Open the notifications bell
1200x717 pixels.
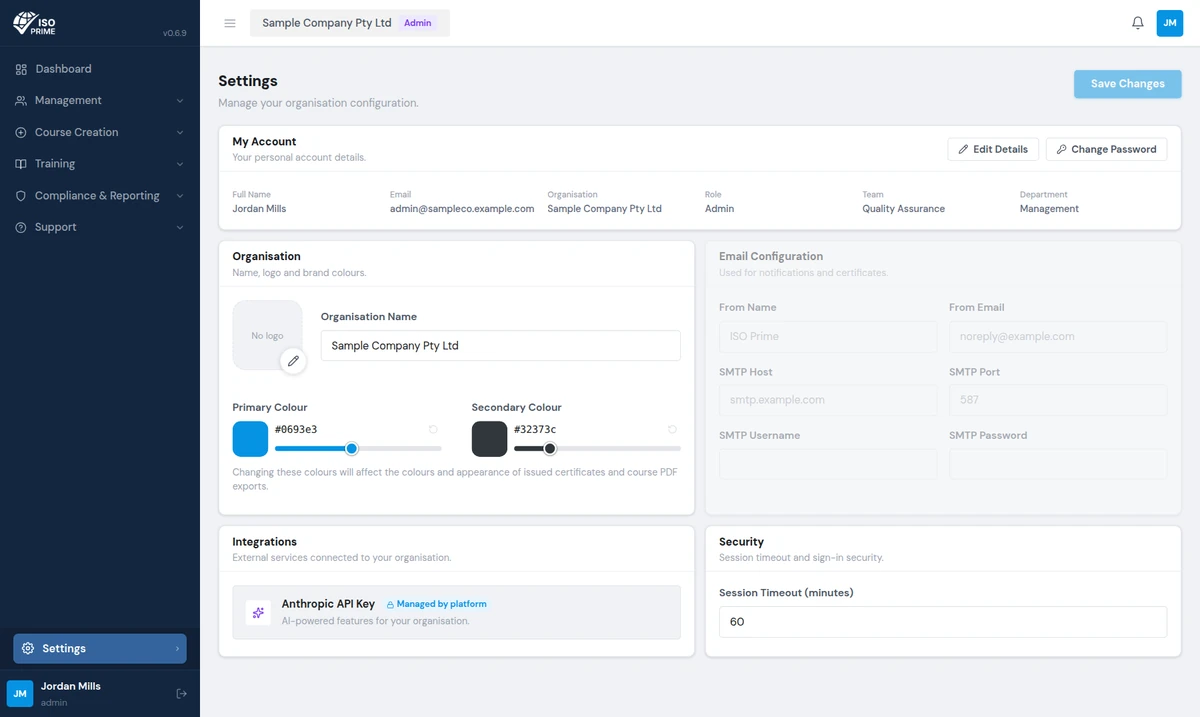1138,23
